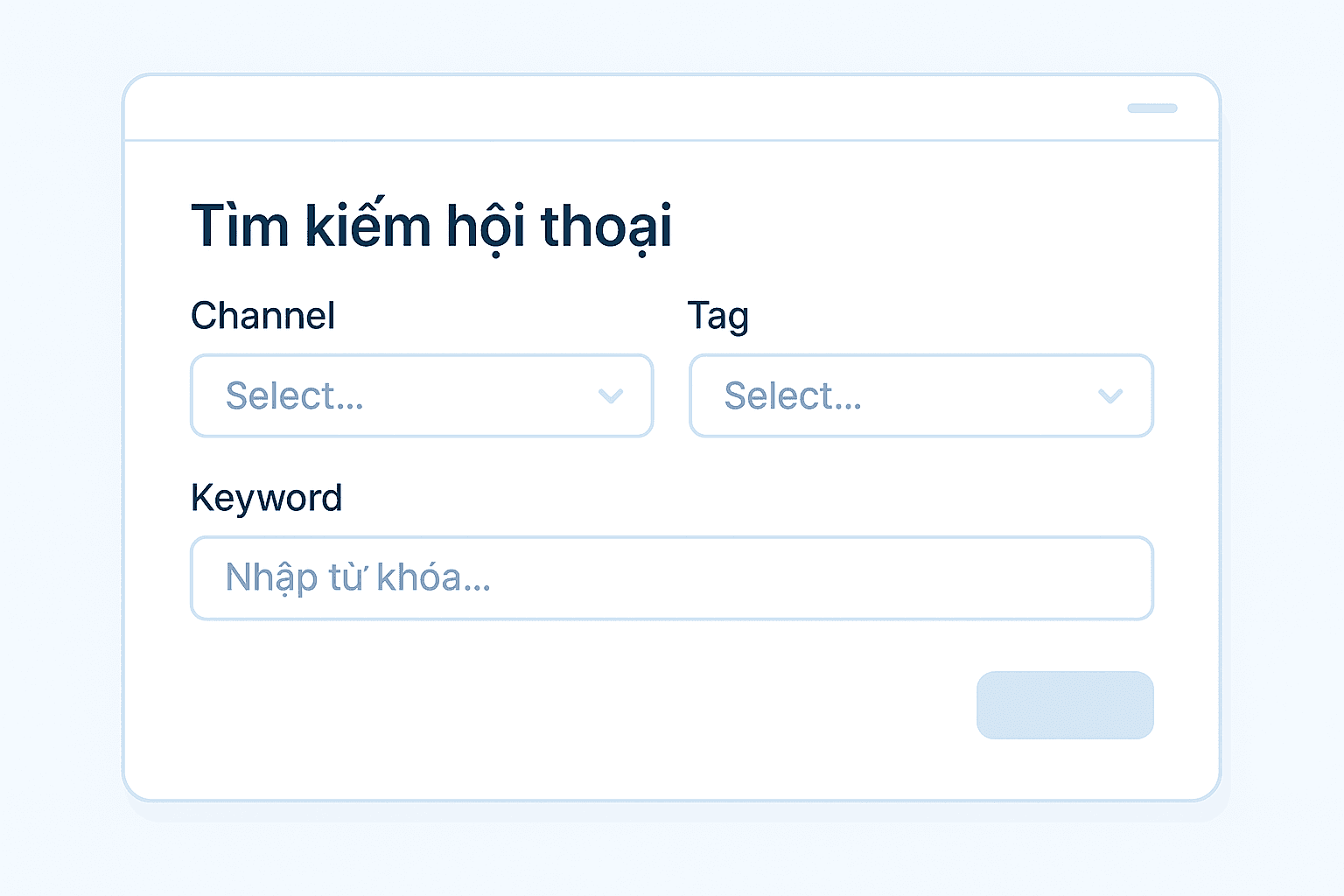This screenshot has width=1344, height=896.
Task: Open the Tag dropdown
Action: pos(920,396)
